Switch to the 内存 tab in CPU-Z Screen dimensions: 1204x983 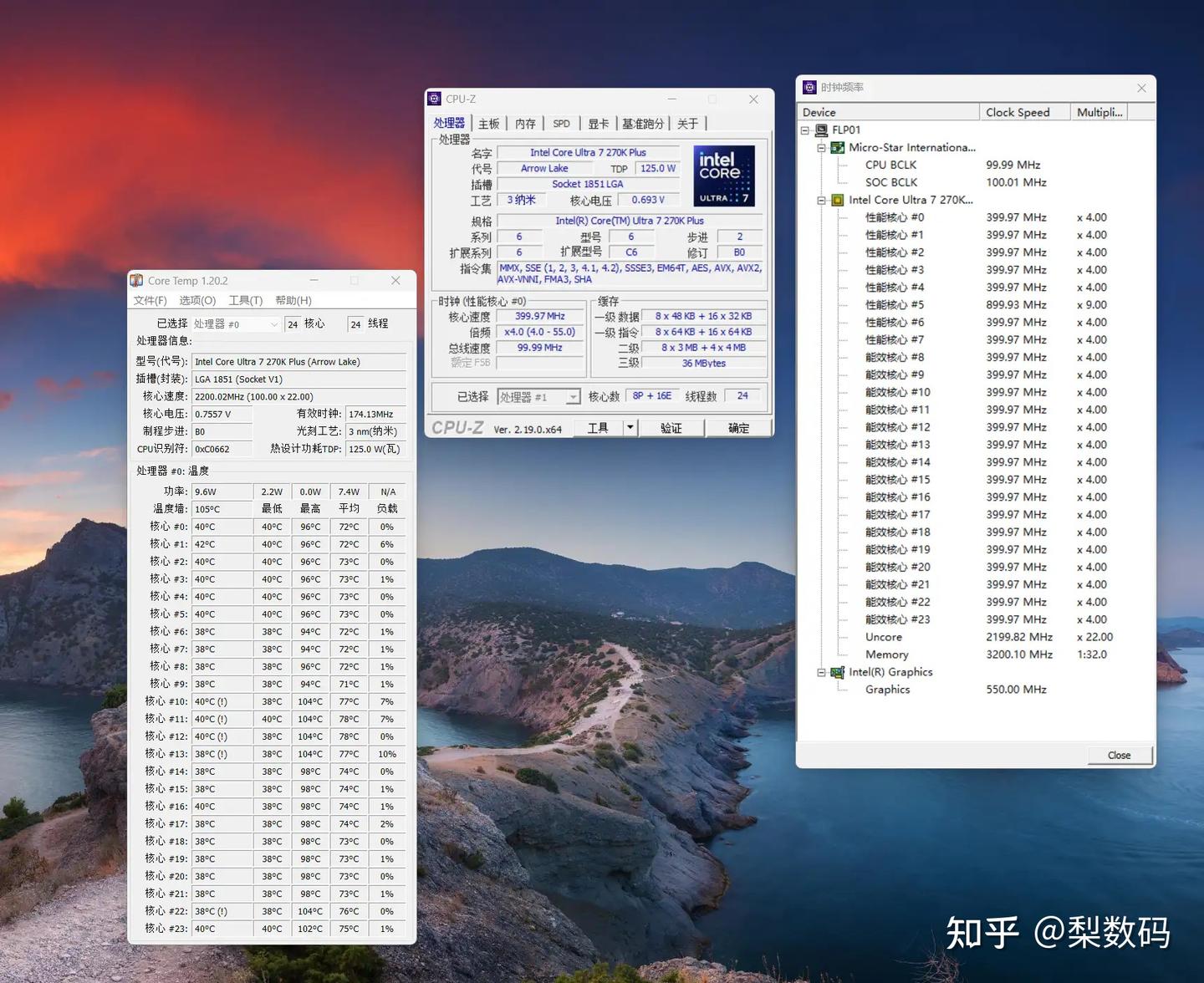coord(525,124)
